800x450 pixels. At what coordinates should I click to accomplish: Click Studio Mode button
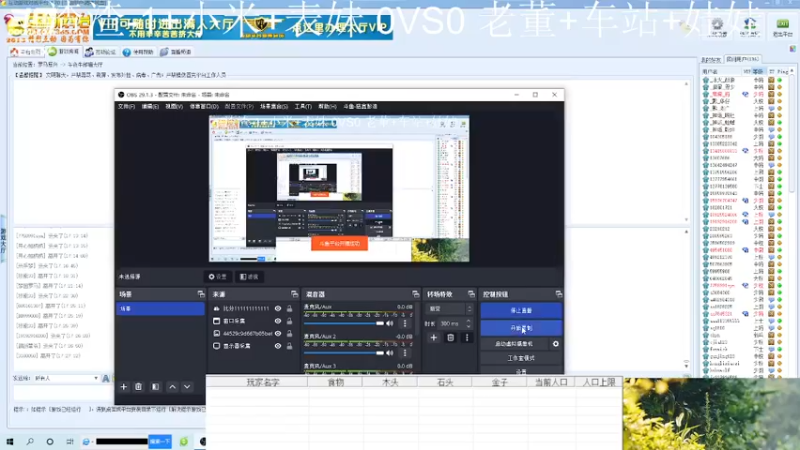point(521,358)
